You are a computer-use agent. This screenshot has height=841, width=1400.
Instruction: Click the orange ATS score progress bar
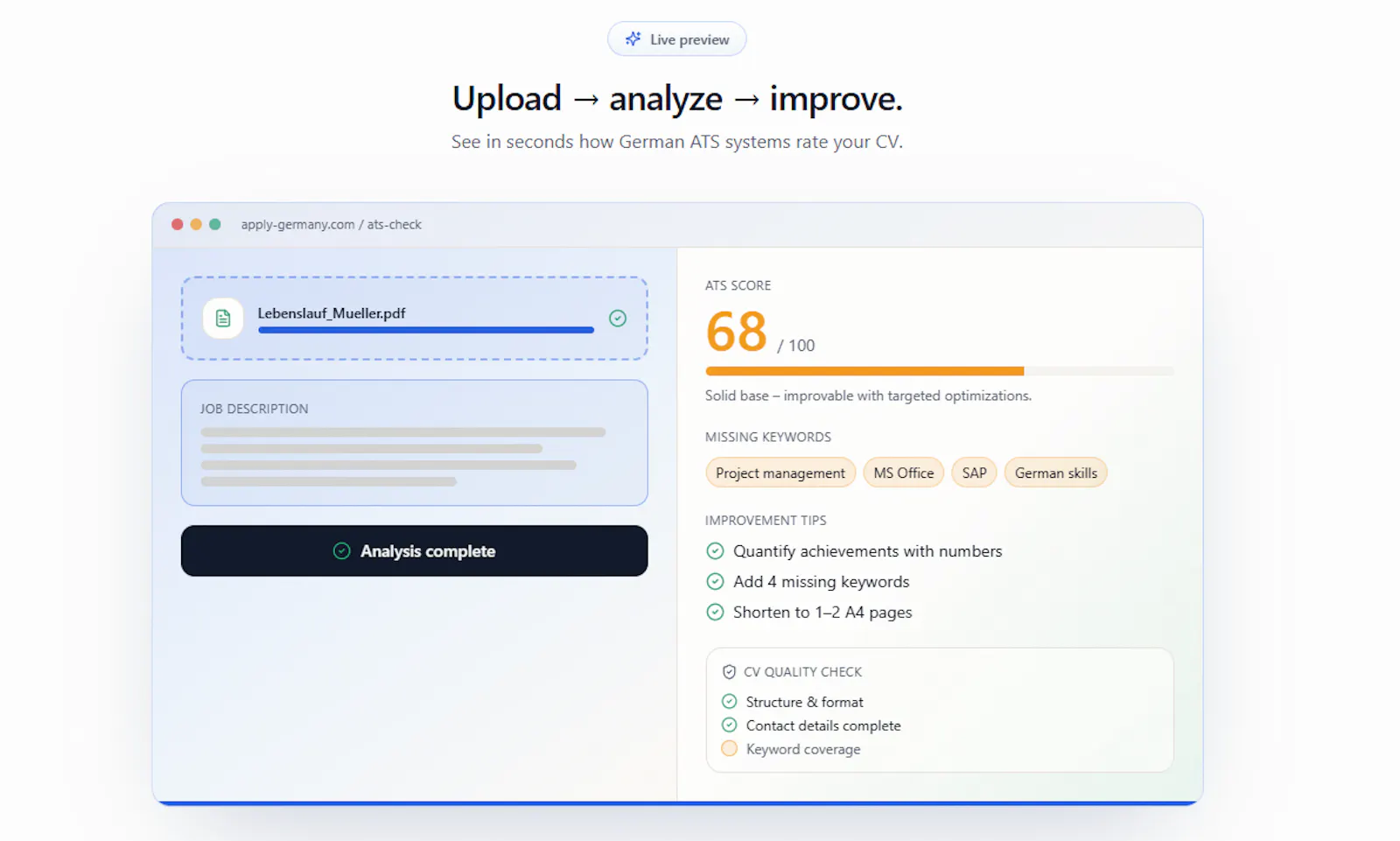(x=939, y=371)
